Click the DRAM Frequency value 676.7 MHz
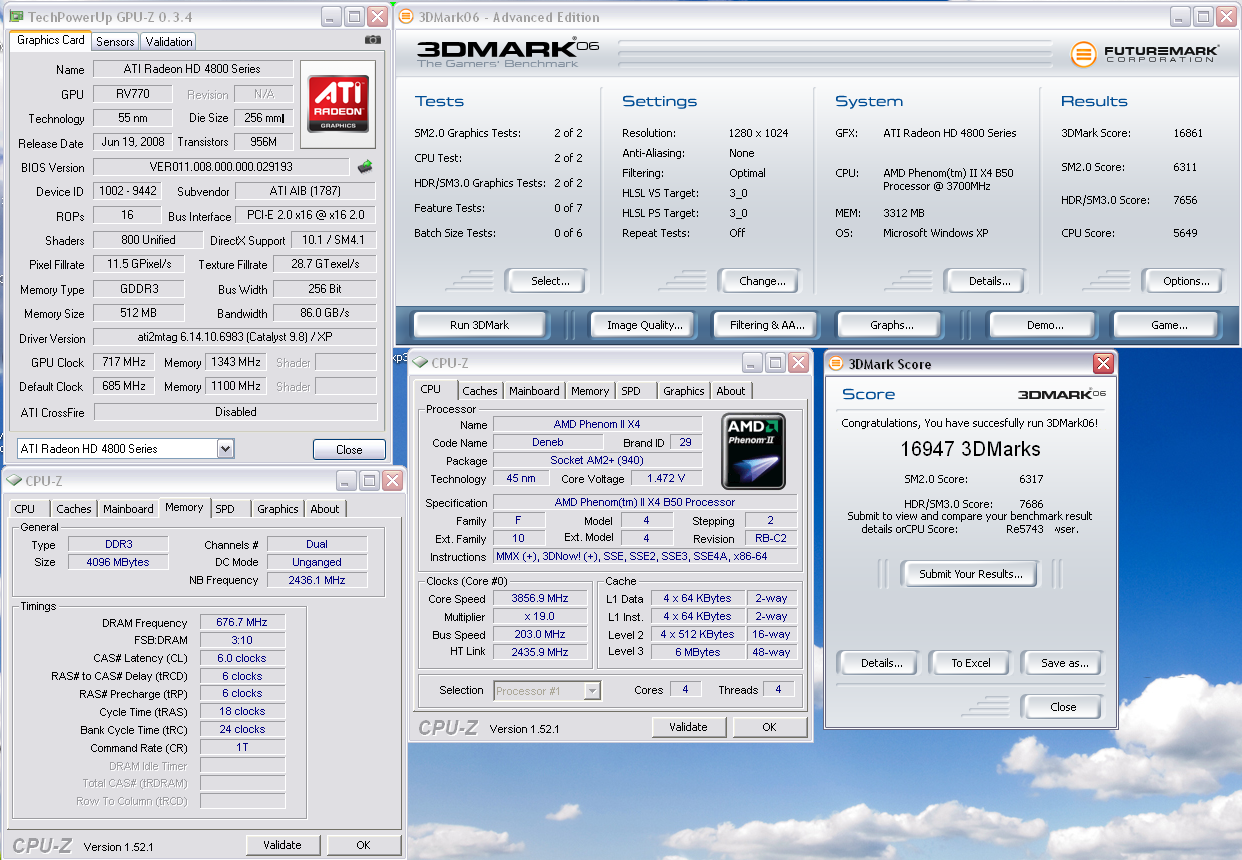The height and width of the screenshot is (860, 1242). 242,622
